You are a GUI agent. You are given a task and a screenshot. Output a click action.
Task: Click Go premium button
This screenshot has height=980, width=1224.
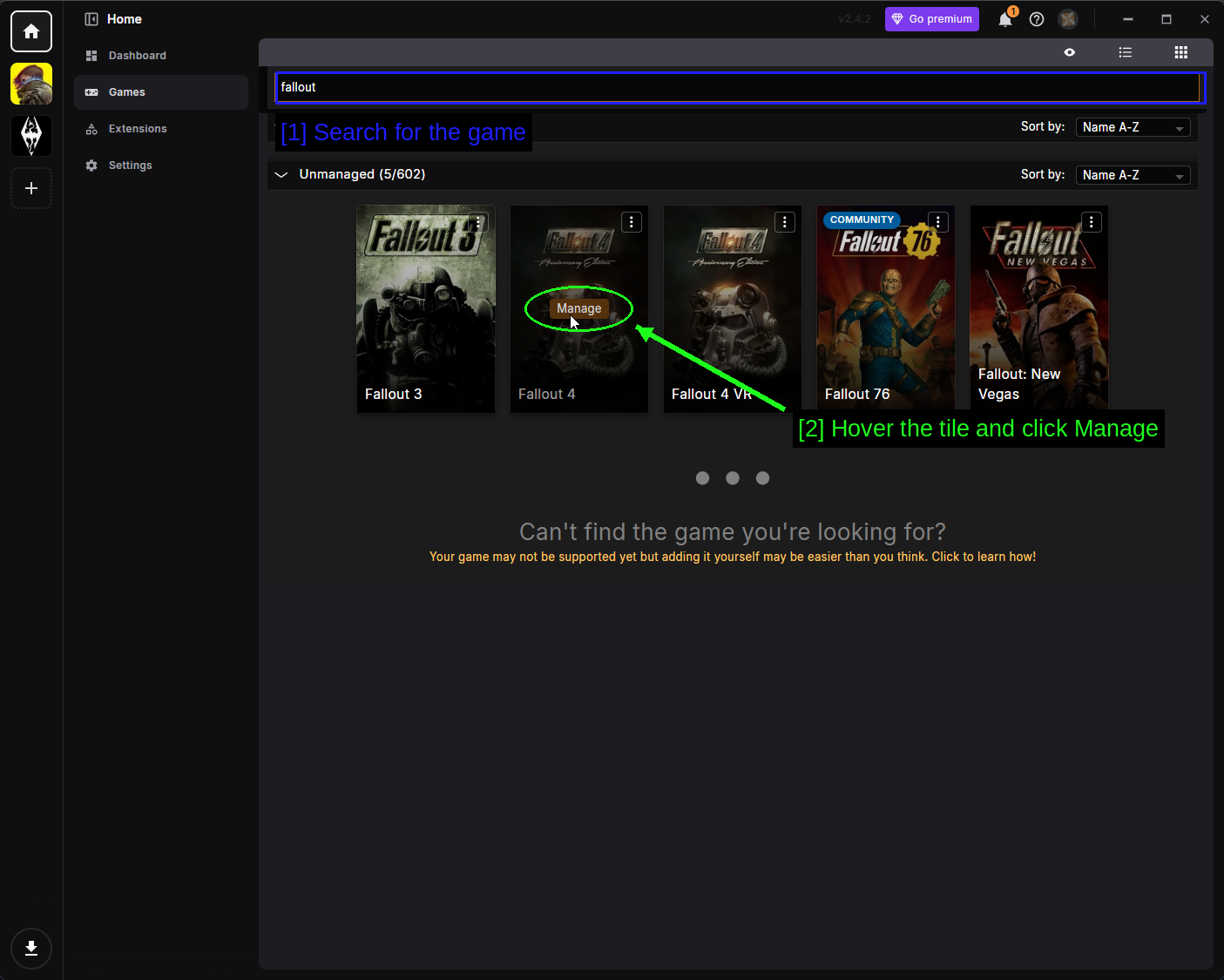pyautogui.click(x=932, y=19)
